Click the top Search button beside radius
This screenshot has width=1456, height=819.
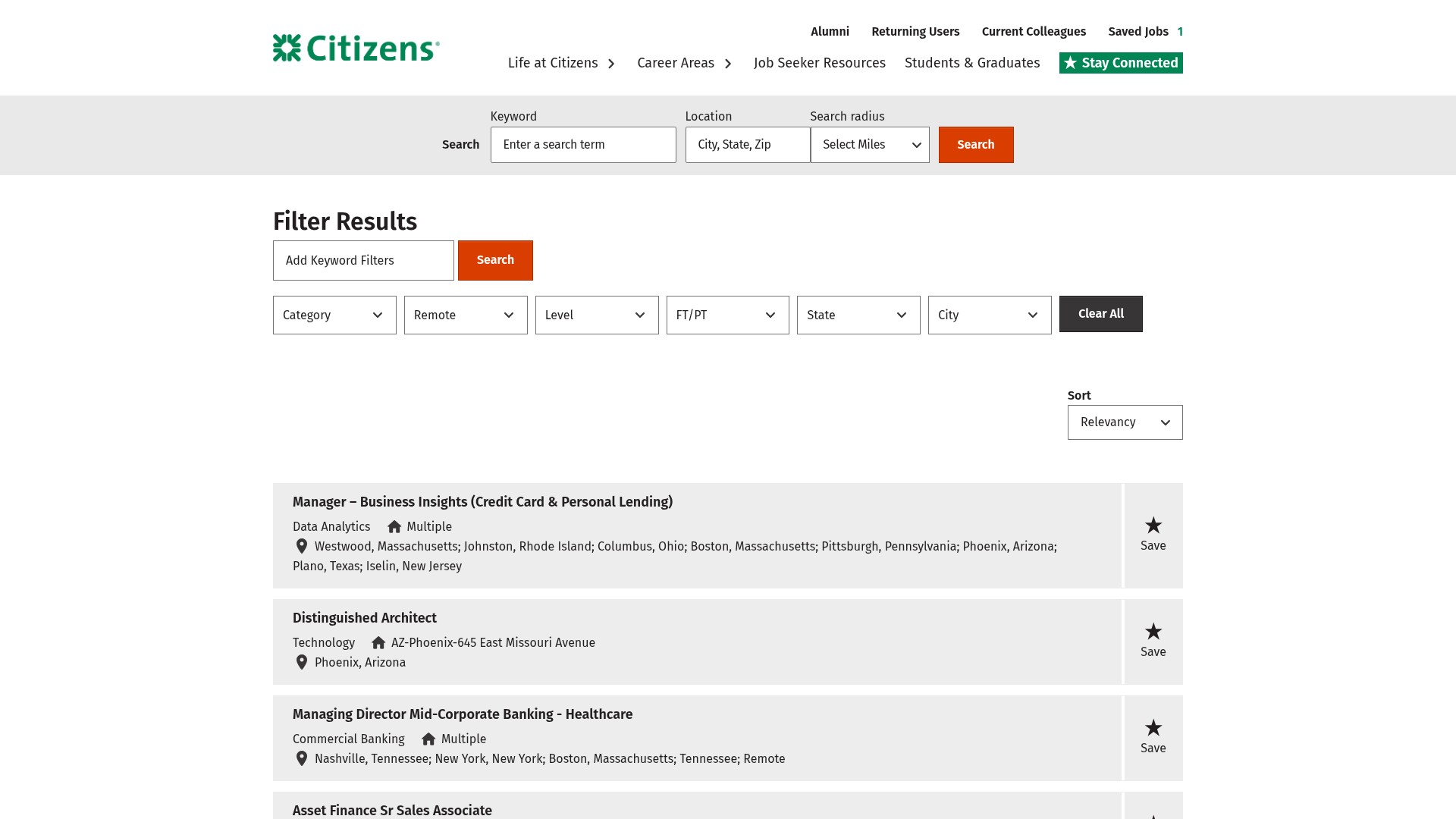[x=976, y=145]
